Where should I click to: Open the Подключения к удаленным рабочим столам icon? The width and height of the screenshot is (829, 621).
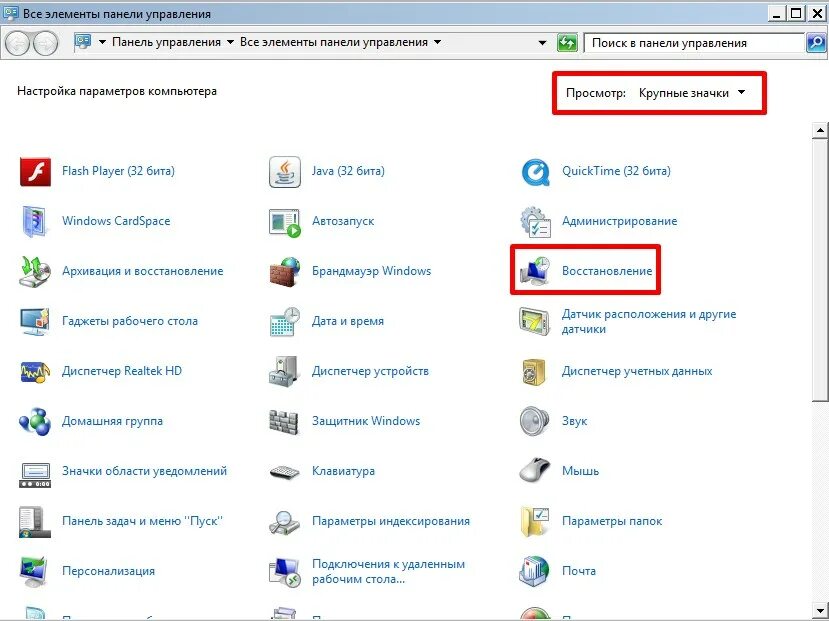(285, 572)
